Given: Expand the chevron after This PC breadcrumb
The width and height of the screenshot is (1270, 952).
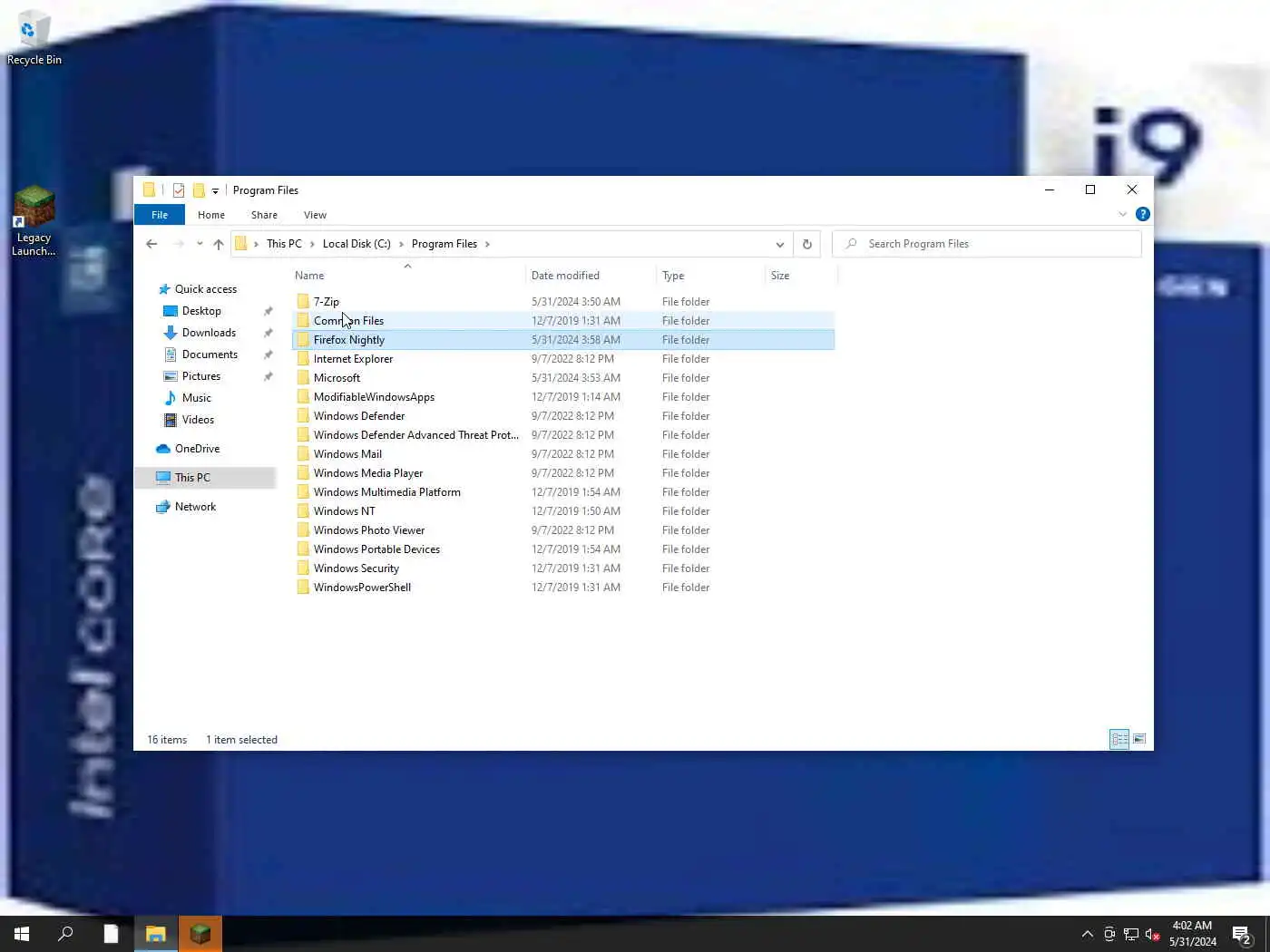Looking at the screenshot, I should (x=312, y=244).
